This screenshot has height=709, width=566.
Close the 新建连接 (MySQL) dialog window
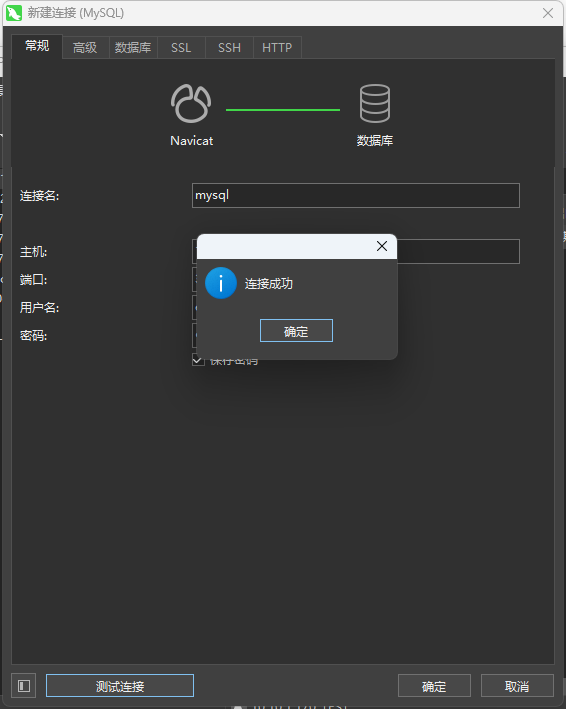pos(548,13)
